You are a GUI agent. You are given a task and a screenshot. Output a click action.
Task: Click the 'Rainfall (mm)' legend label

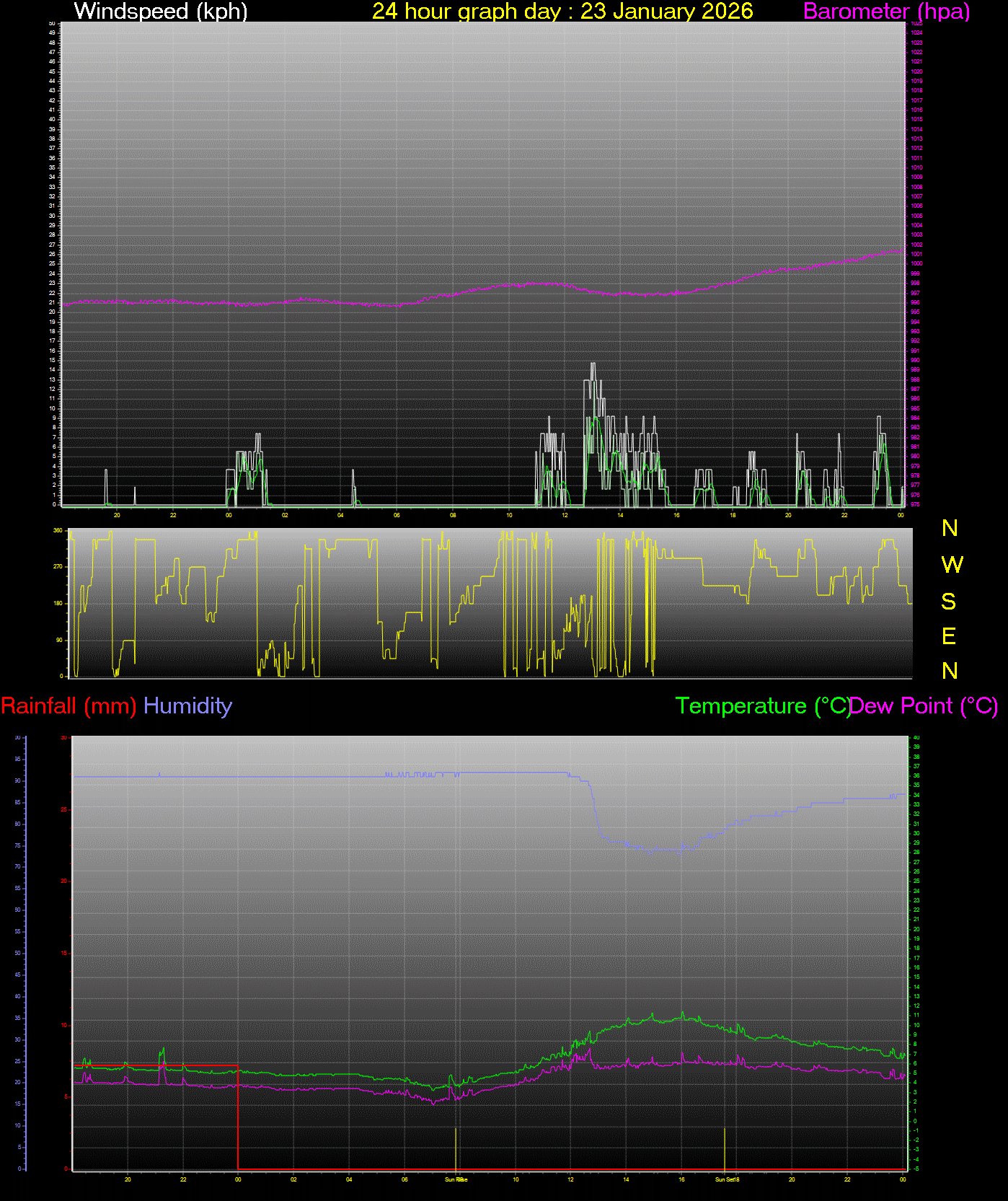(x=68, y=705)
